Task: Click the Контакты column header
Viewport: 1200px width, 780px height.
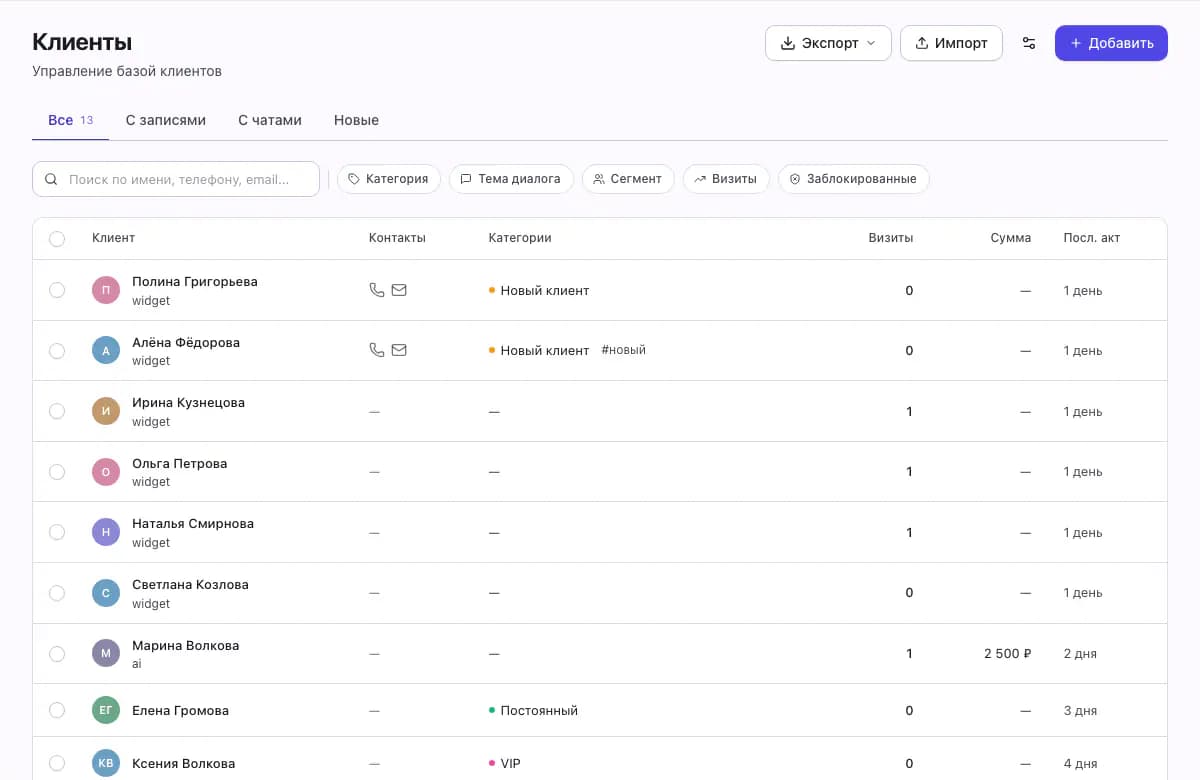Action: (397, 238)
